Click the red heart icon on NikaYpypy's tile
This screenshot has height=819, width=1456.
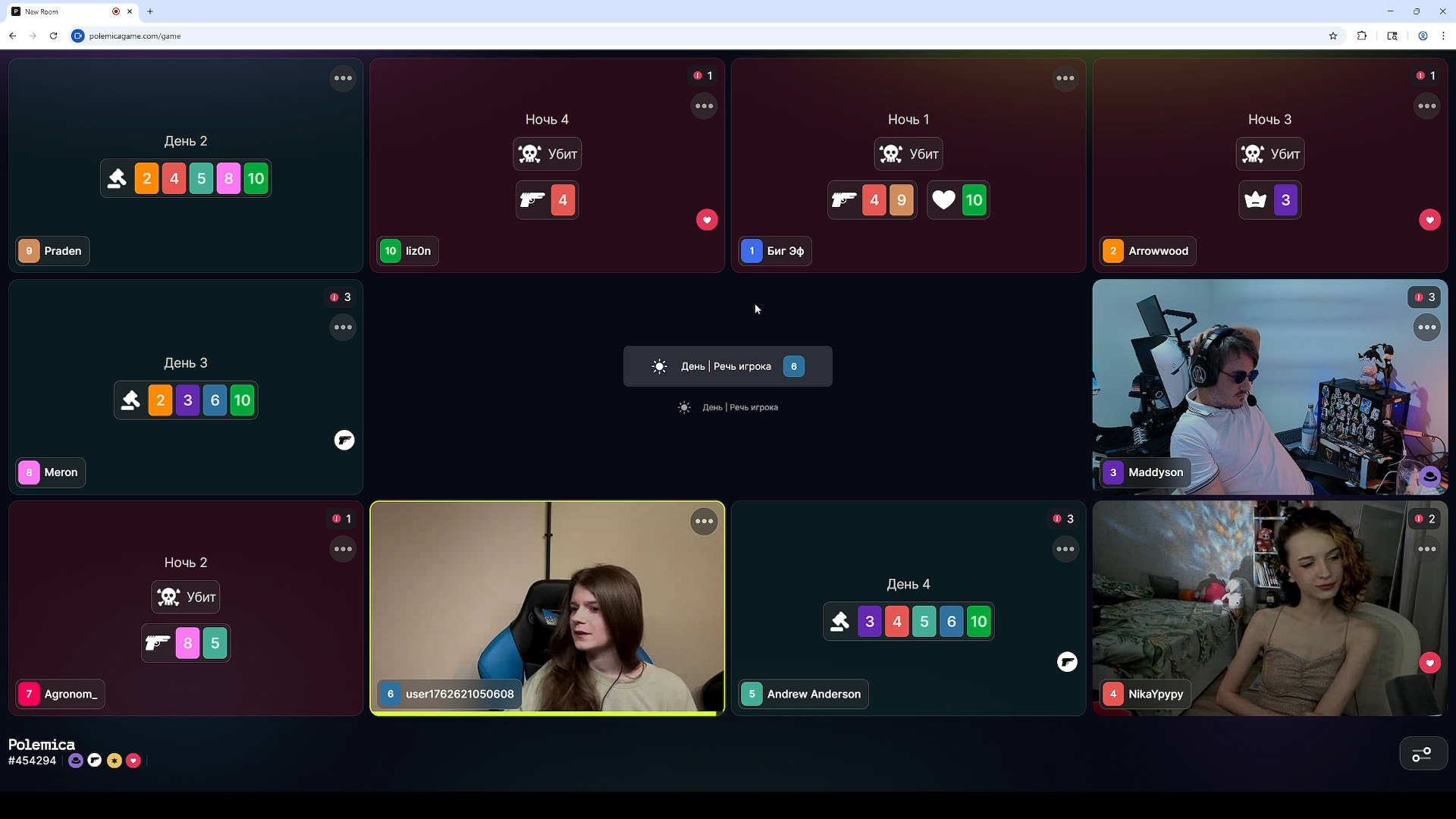(x=1429, y=663)
